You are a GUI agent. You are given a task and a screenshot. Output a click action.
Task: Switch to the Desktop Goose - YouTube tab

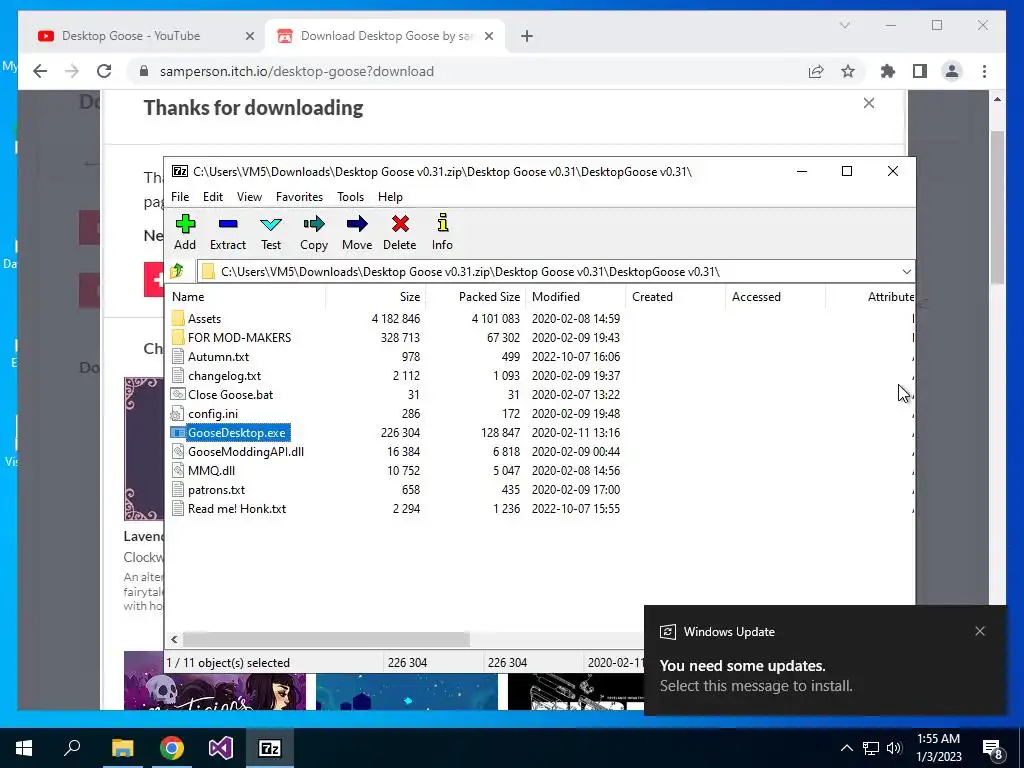pyautogui.click(x=131, y=36)
